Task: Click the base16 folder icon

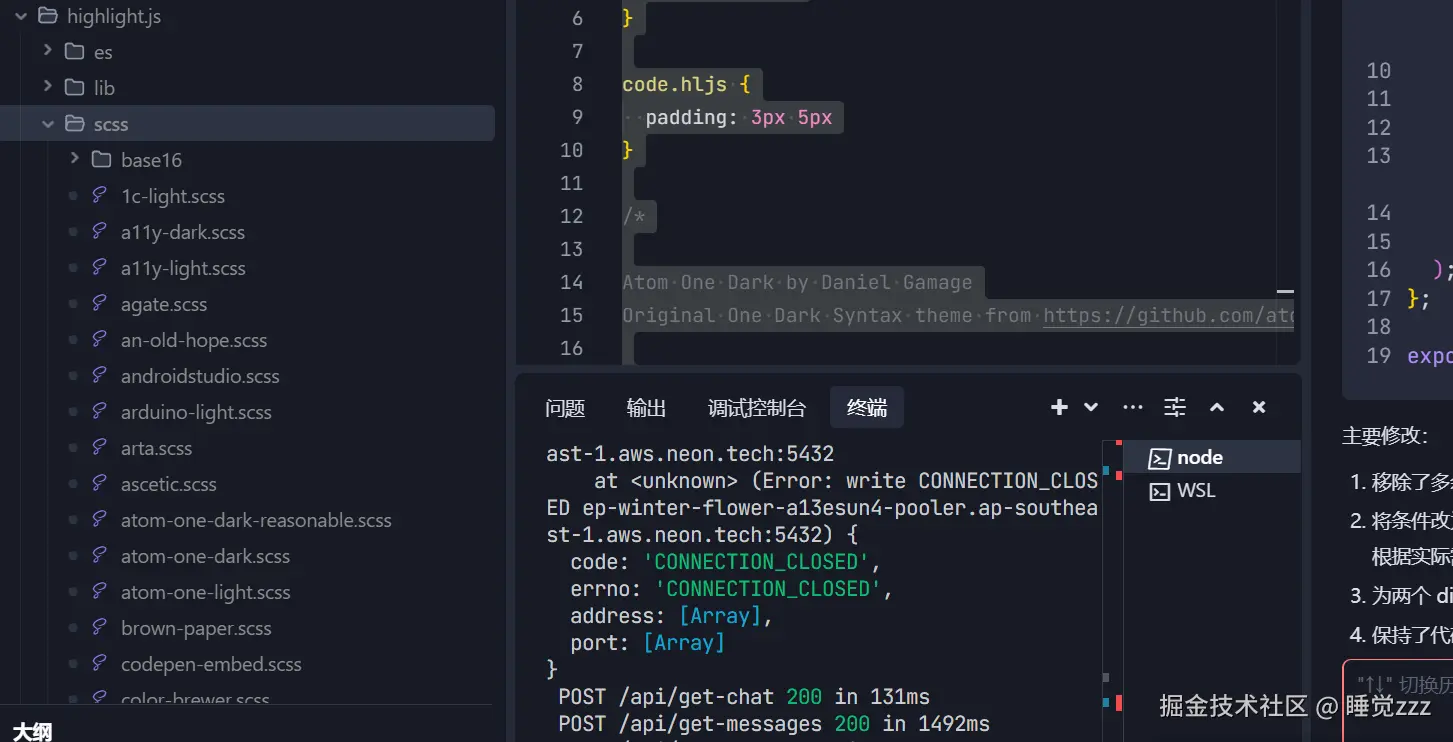Action: click(101, 160)
